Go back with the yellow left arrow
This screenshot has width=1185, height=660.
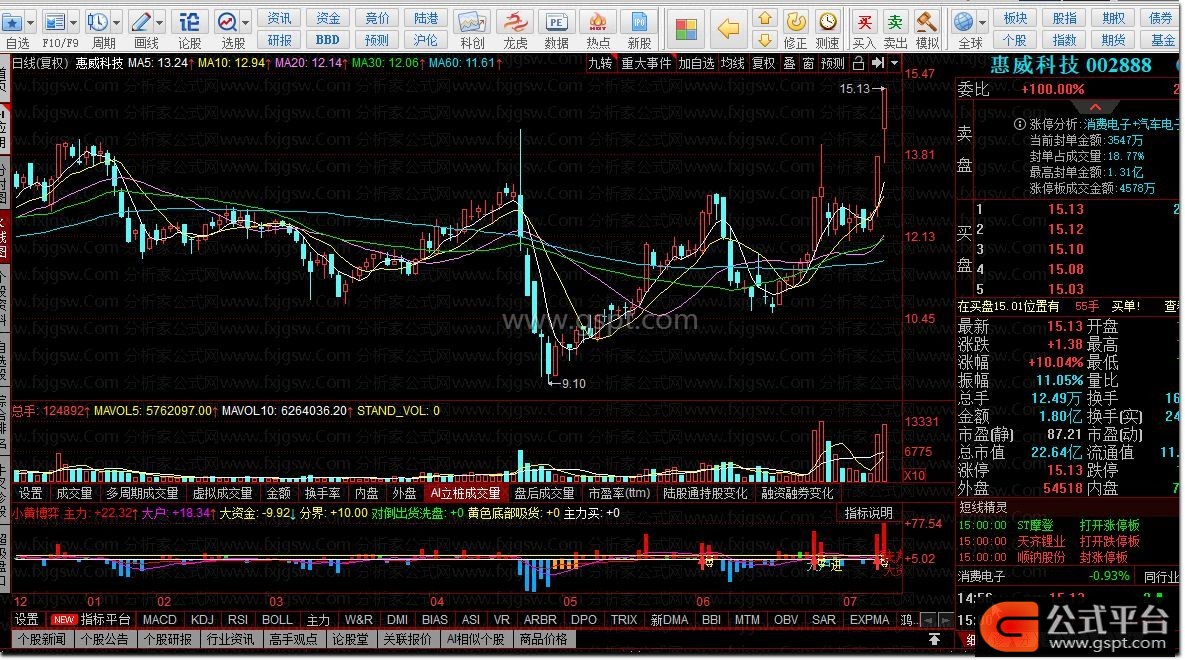[728, 29]
